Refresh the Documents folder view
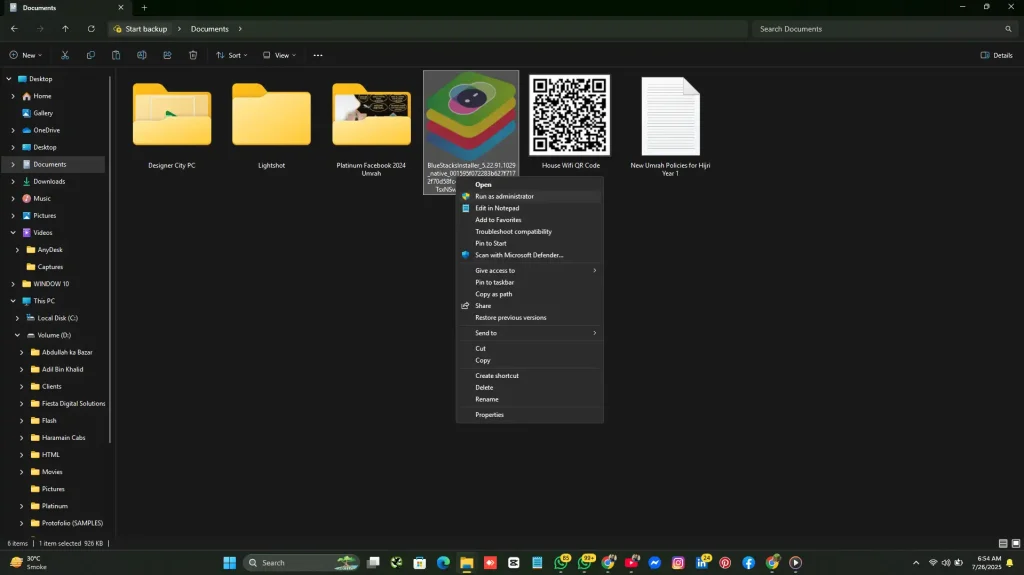The image size is (1024, 575). click(91, 29)
